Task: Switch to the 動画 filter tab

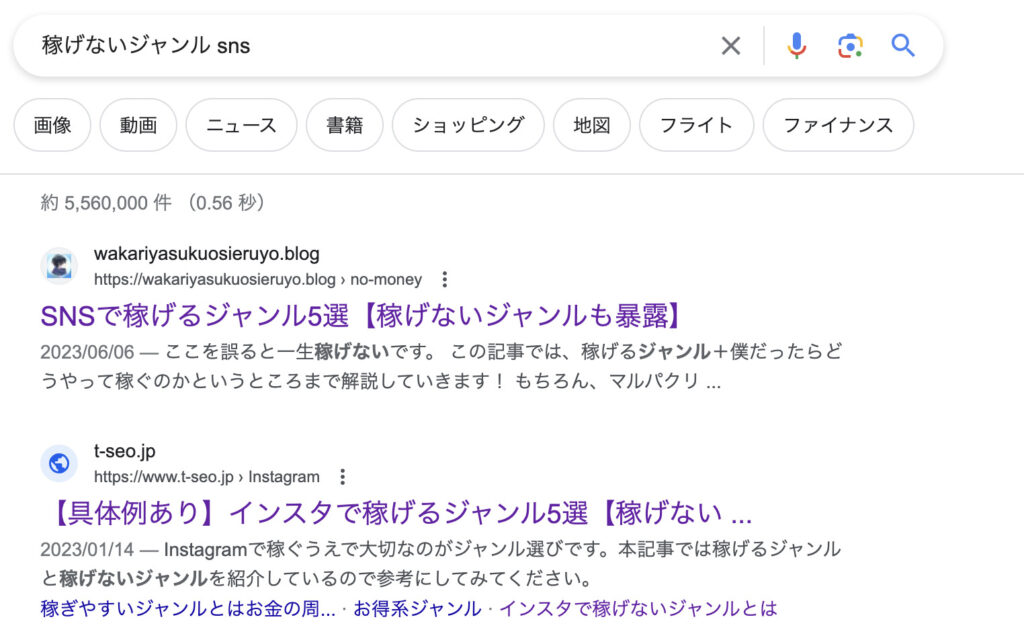Action: point(139,125)
